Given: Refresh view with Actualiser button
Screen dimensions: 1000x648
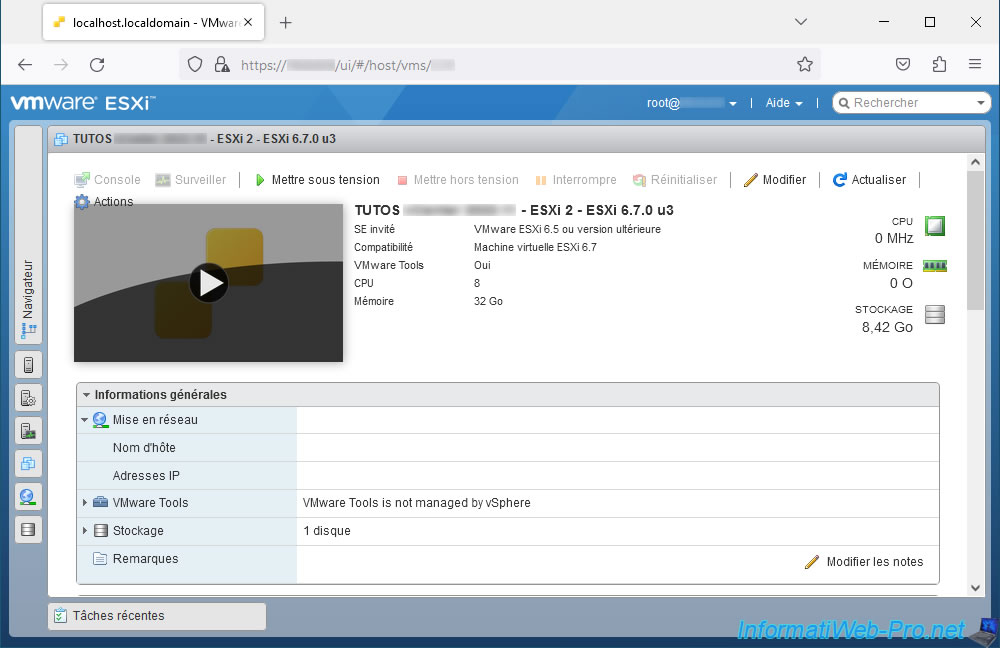Looking at the screenshot, I should [x=869, y=180].
